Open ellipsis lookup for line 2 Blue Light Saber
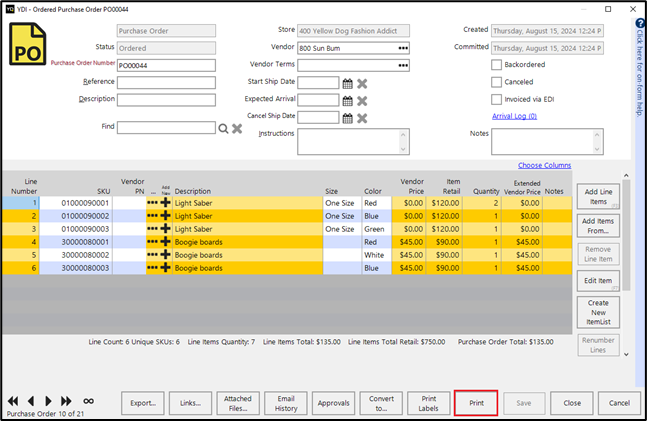This screenshot has height=421, width=647. tap(152, 216)
